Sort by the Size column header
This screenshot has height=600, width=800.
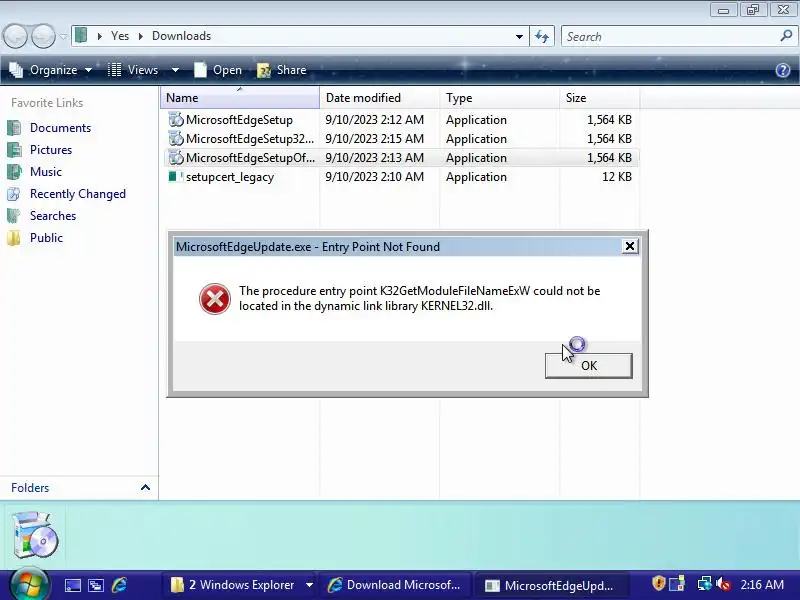(599, 97)
